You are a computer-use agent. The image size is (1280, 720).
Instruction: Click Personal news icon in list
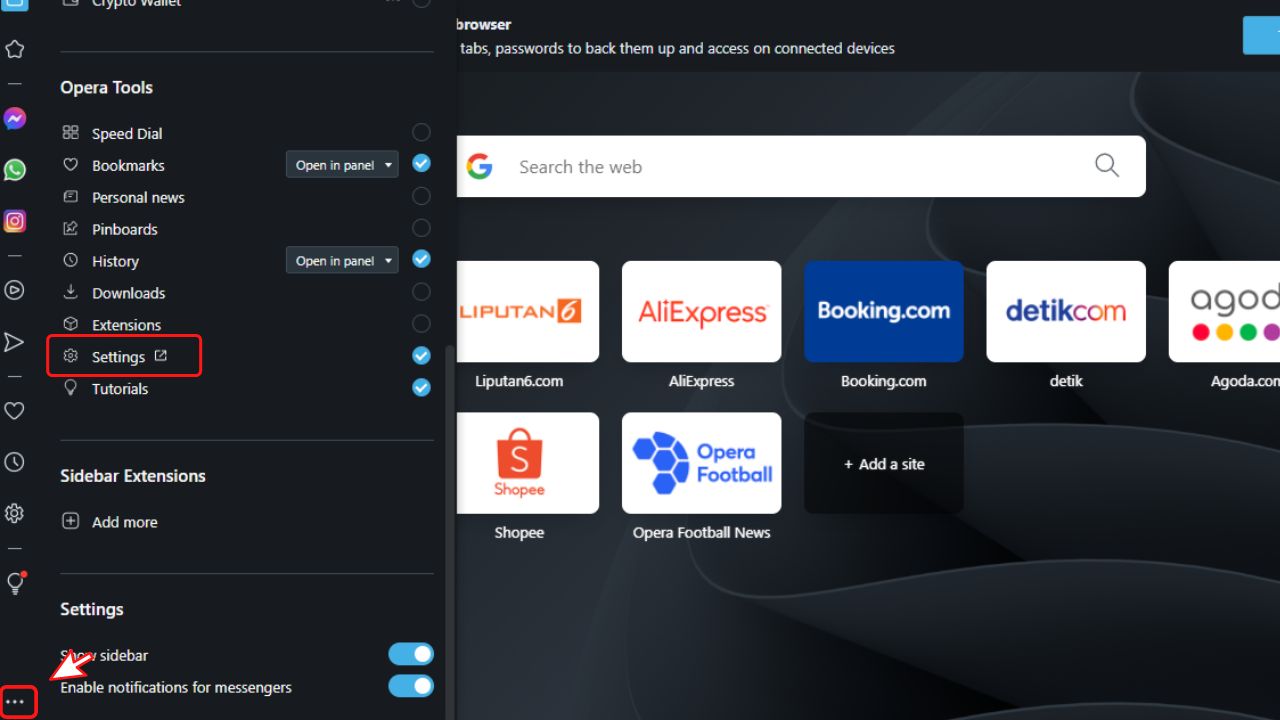pyautogui.click(x=70, y=197)
